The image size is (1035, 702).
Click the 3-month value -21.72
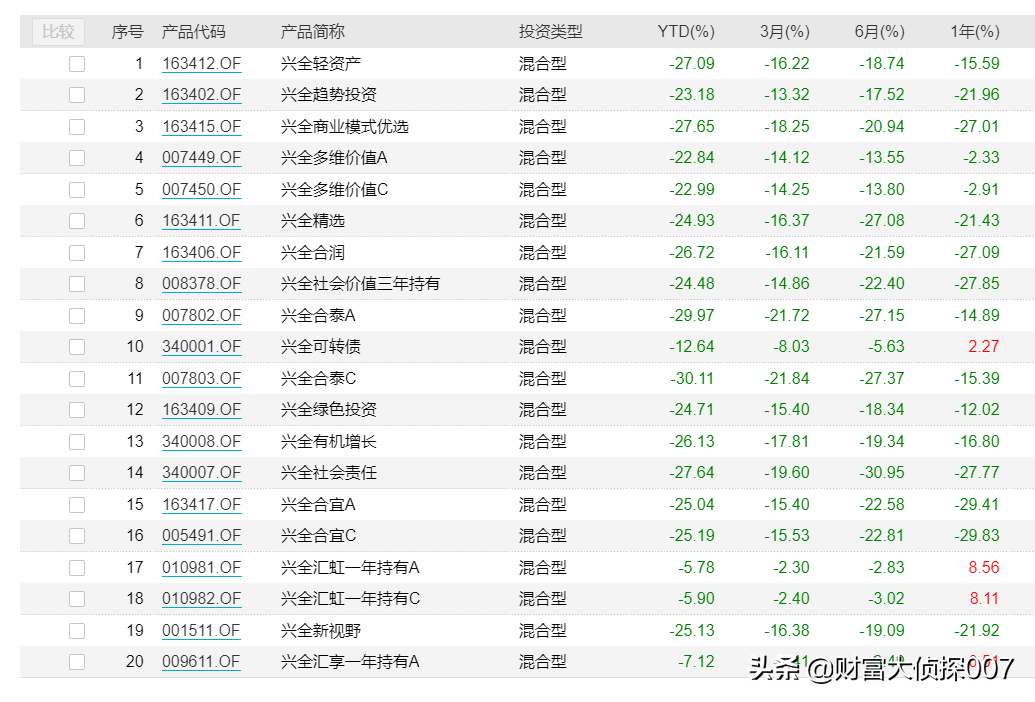[x=787, y=316]
